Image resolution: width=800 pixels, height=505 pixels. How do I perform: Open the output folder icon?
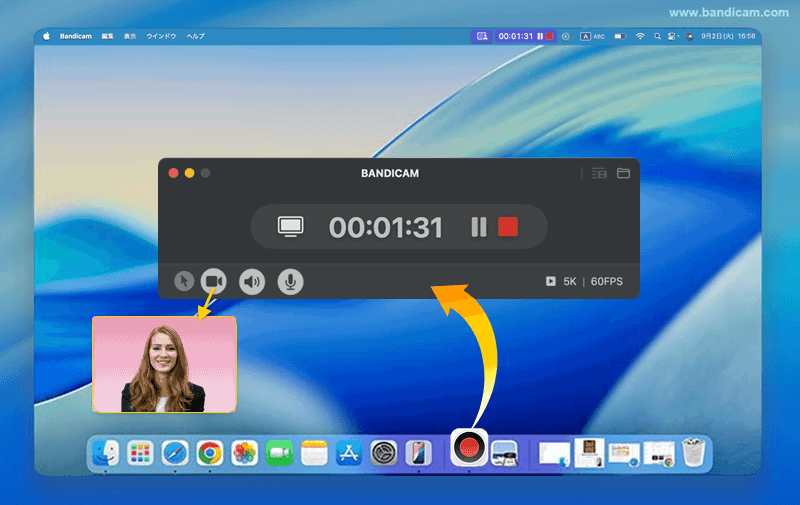click(x=623, y=173)
